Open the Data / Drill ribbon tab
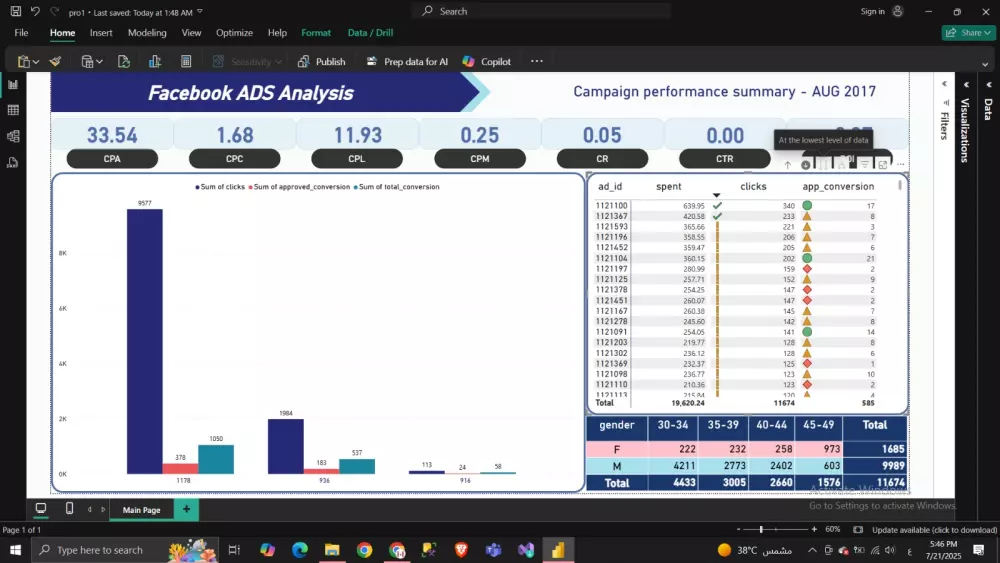1000x563 pixels. coord(371,33)
